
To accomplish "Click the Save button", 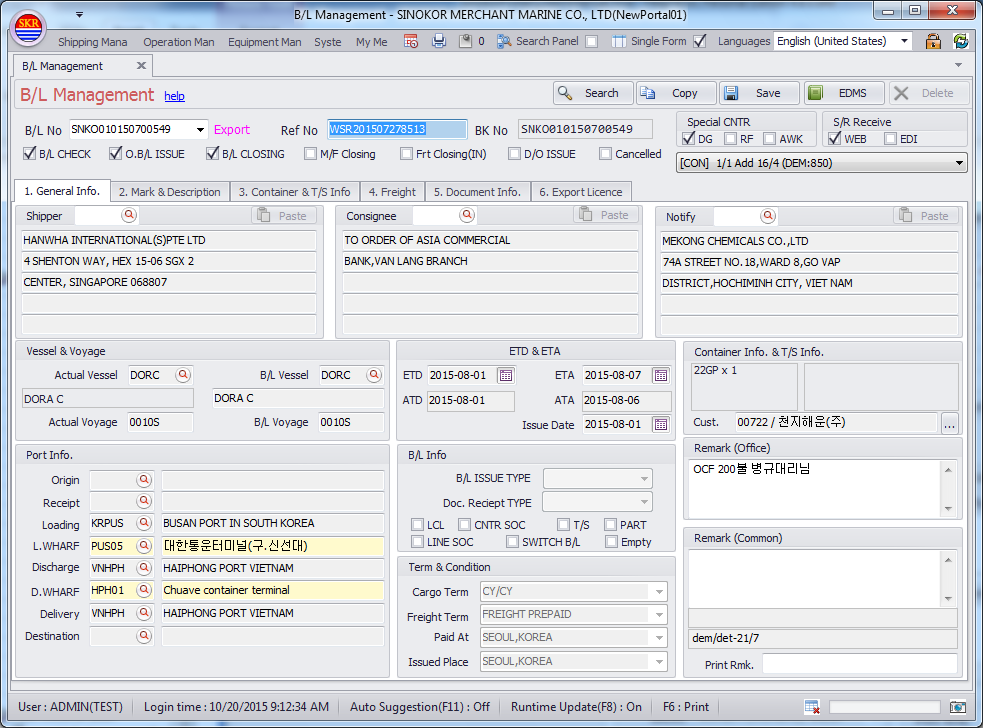I will click(x=759, y=93).
